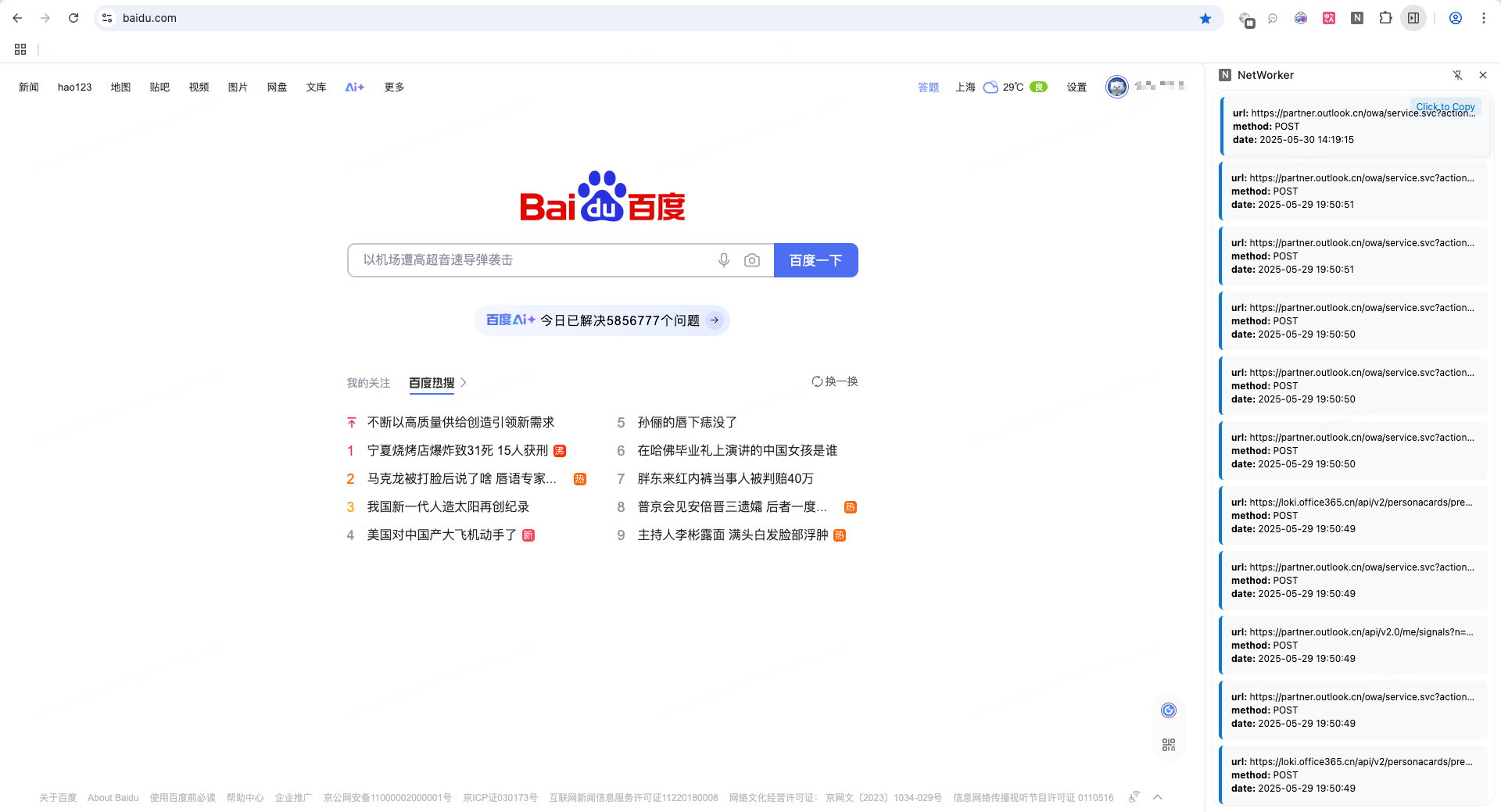Viewport: 1501px width, 812px height.
Task: Unpin the NetWorker side panel
Action: pyautogui.click(x=1457, y=75)
